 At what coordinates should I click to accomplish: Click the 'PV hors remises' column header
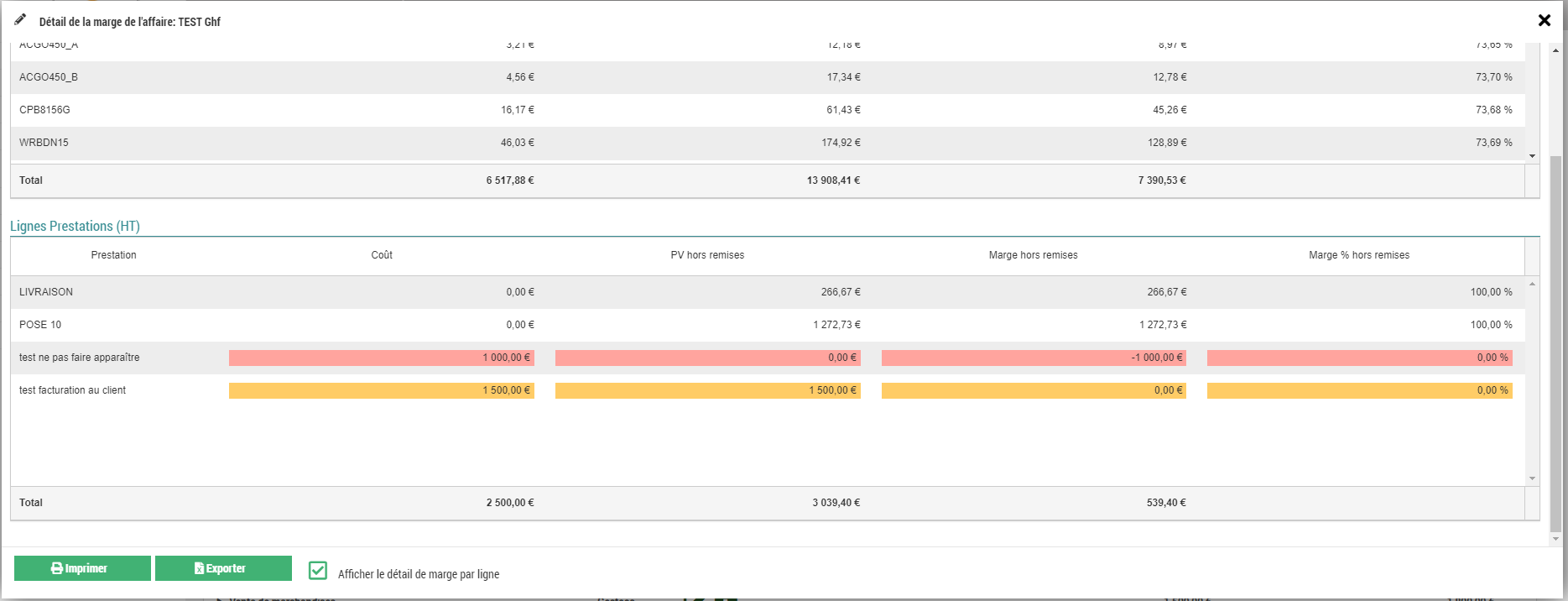(707, 255)
